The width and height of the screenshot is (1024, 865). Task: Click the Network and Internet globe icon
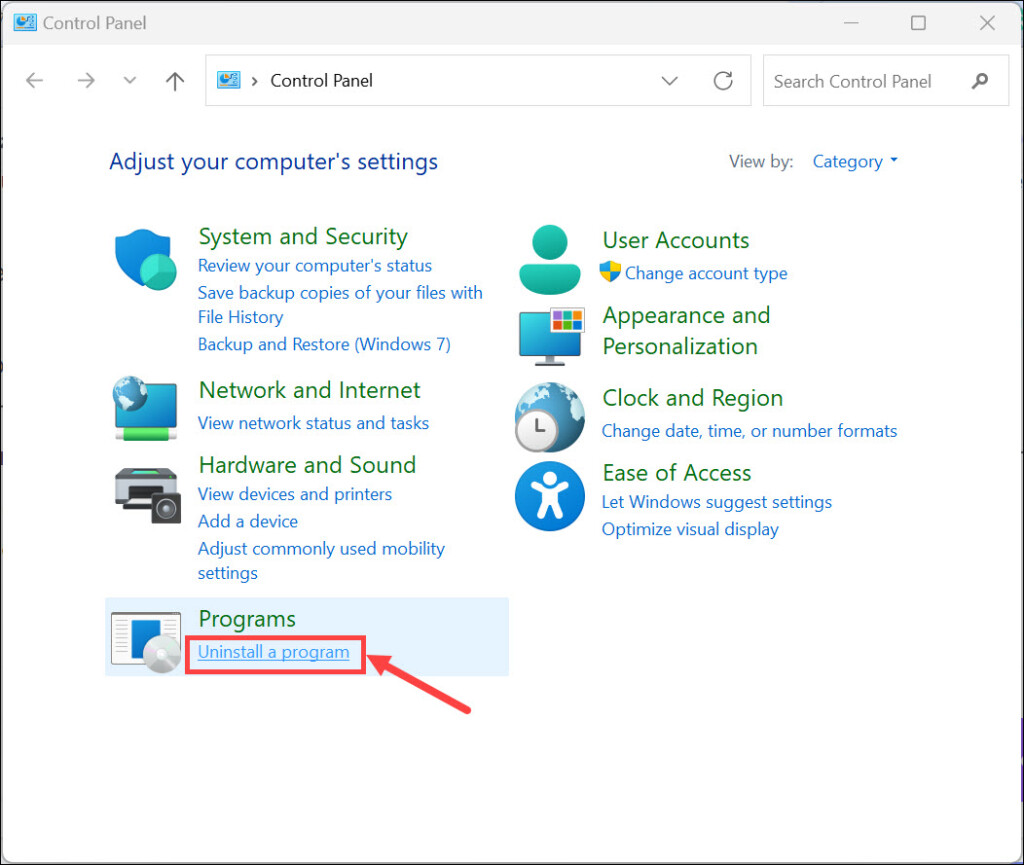tap(145, 408)
